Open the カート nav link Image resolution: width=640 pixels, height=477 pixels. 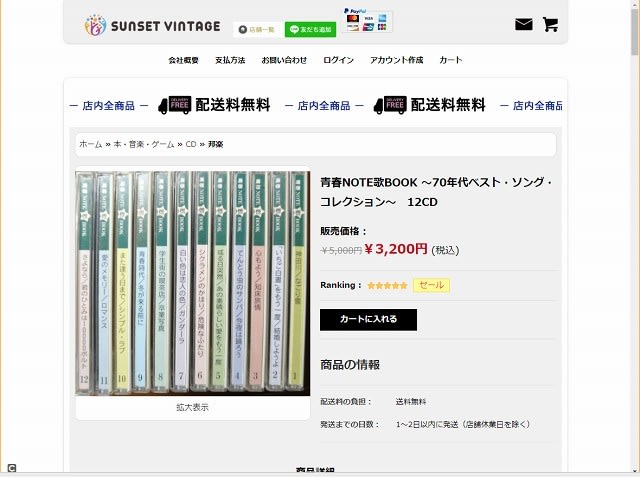pyautogui.click(x=451, y=60)
